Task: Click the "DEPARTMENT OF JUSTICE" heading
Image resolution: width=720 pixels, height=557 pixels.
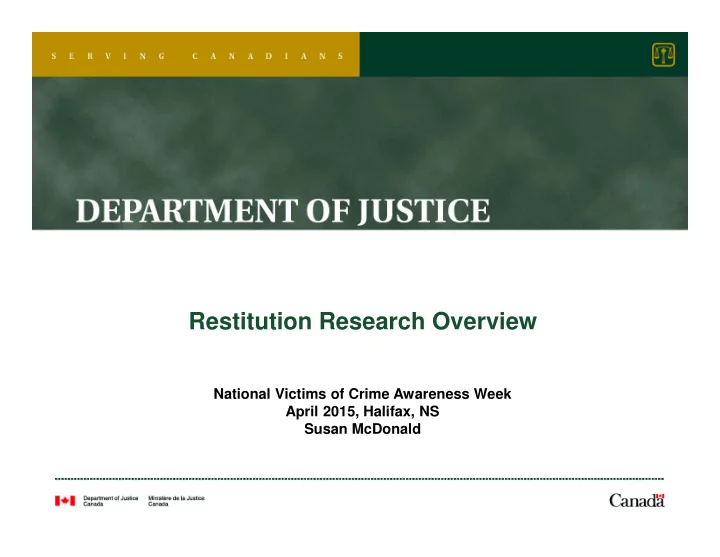Action: point(283,211)
